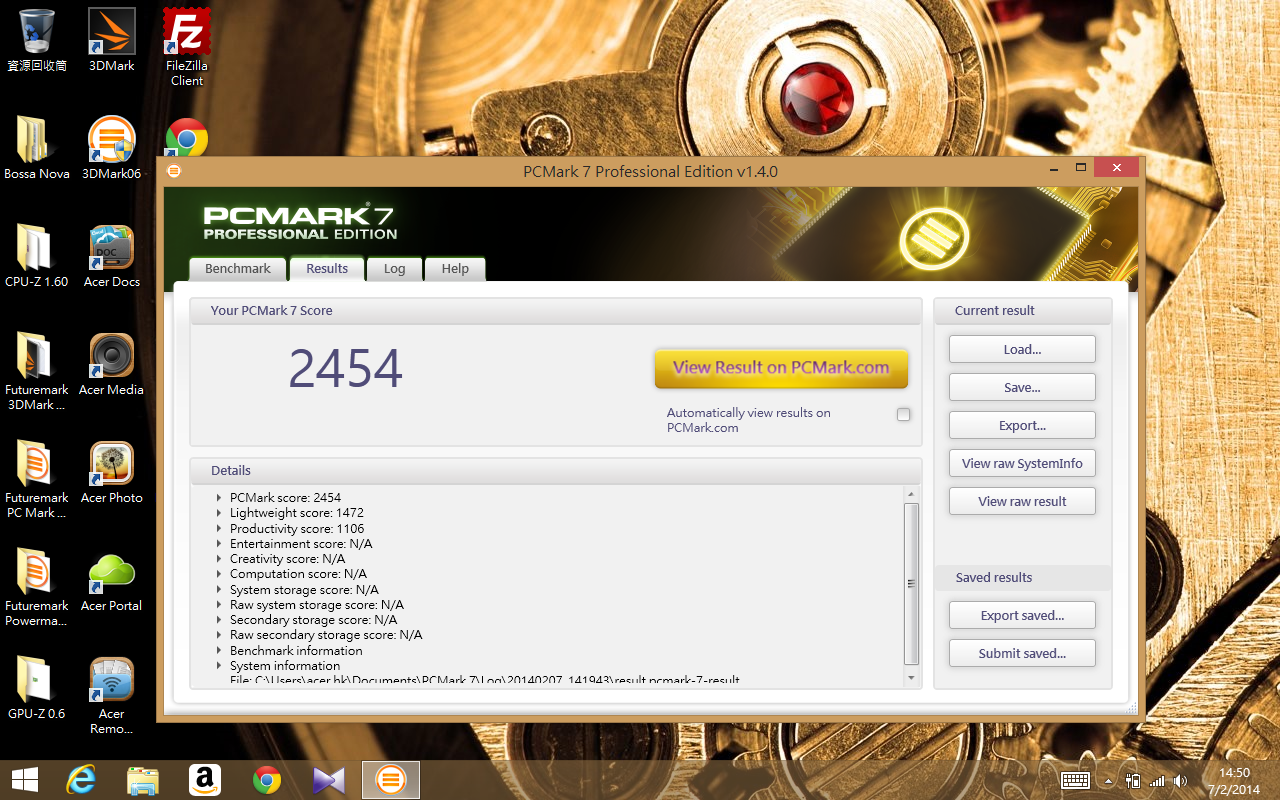
Task: Select the Acer Portal cloud icon
Action: point(112,580)
